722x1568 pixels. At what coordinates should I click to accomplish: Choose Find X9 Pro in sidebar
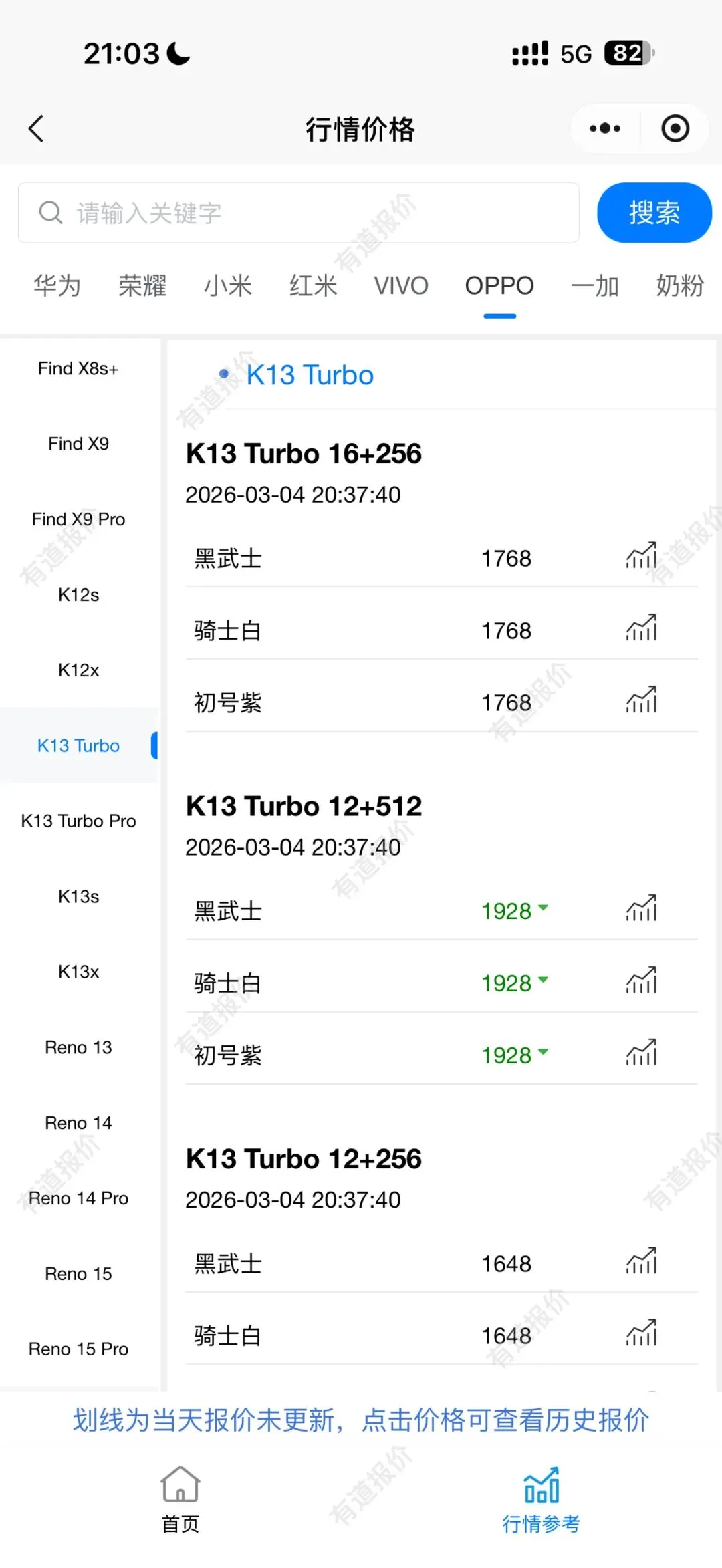78,519
